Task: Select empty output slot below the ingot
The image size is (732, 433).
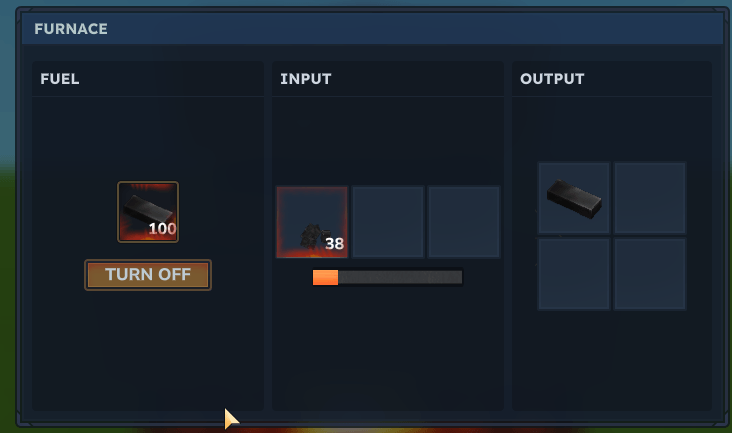Action: point(574,274)
